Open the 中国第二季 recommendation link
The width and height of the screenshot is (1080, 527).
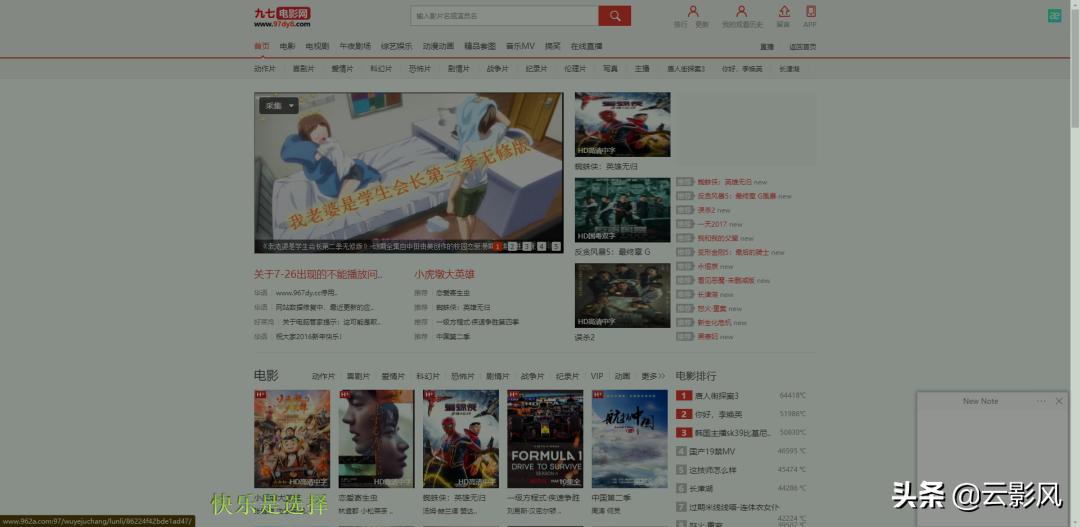(453, 336)
